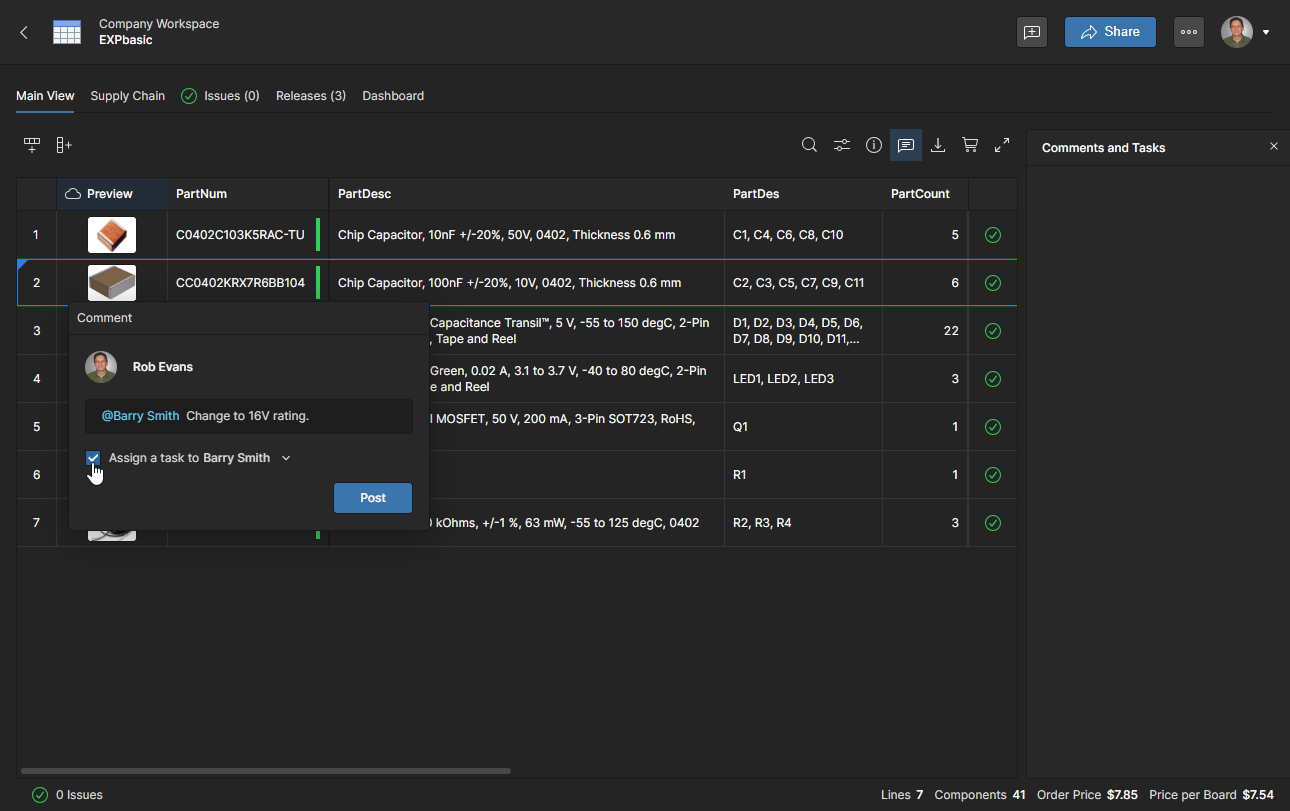1290x811 pixels.
Task: Expand the task assignee dropdown chevron
Action: (286, 458)
